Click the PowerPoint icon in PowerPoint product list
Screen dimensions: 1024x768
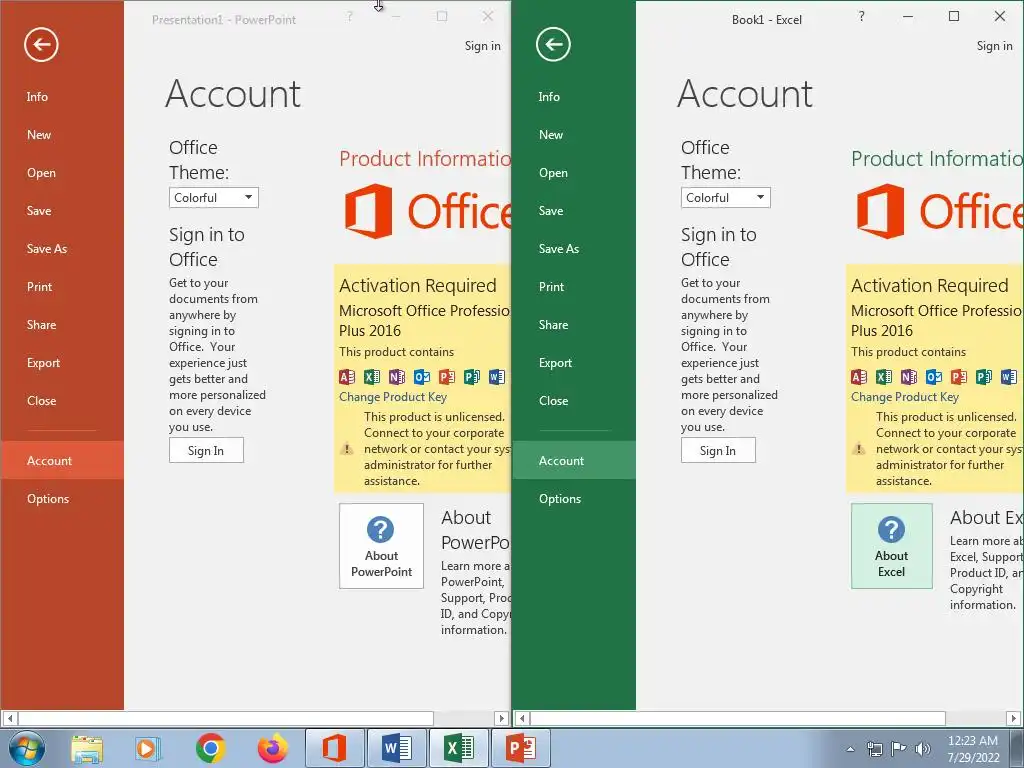click(447, 377)
